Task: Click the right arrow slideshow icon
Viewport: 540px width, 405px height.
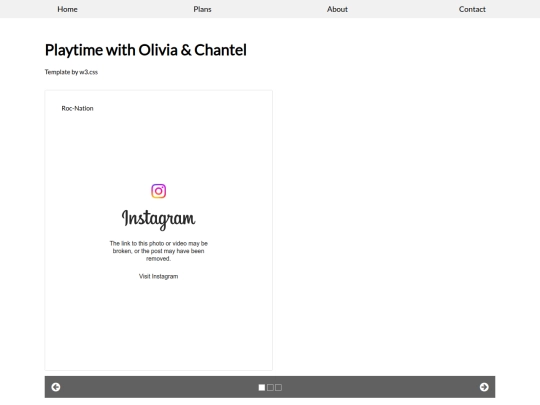Action: 484,387
